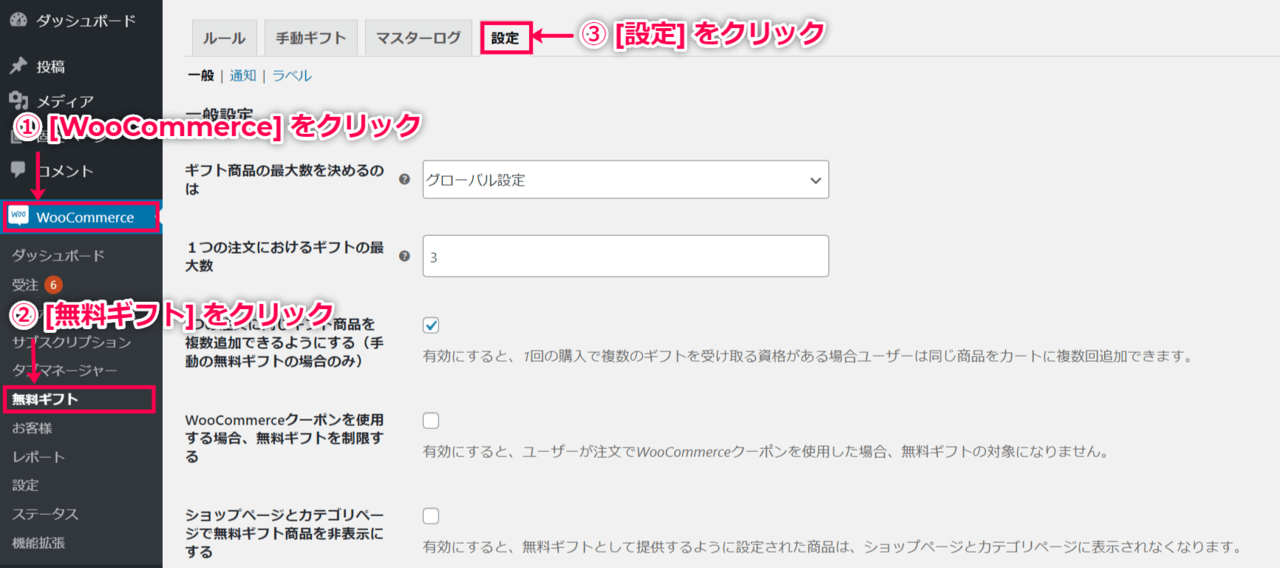The width and height of the screenshot is (1280, 568).
Task: Click help icon next to ギフト商品の最大数を決めるのは
Action: [404, 180]
